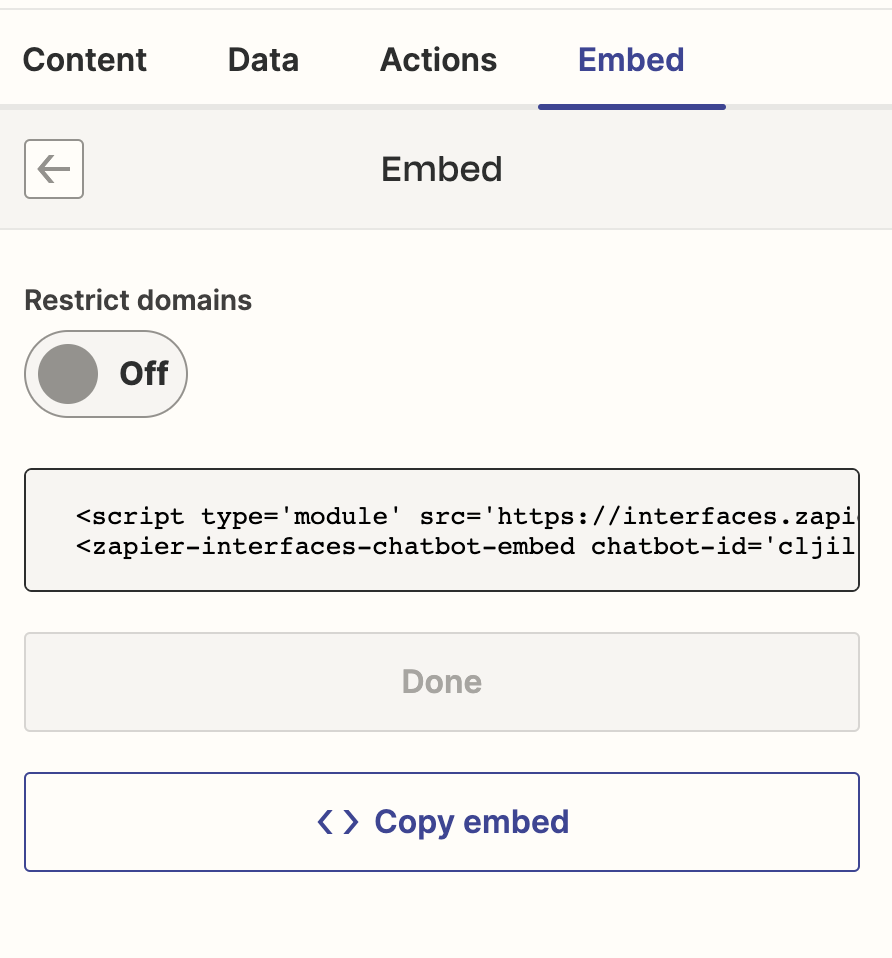The image size is (892, 958).
Task: Click the Embed heading in the header
Action: 441,169
